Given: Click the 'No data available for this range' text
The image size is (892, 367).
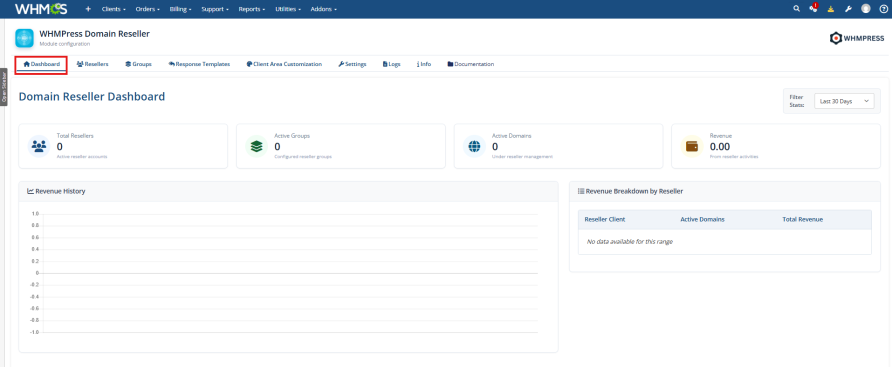Looking at the screenshot, I should (x=630, y=242).
